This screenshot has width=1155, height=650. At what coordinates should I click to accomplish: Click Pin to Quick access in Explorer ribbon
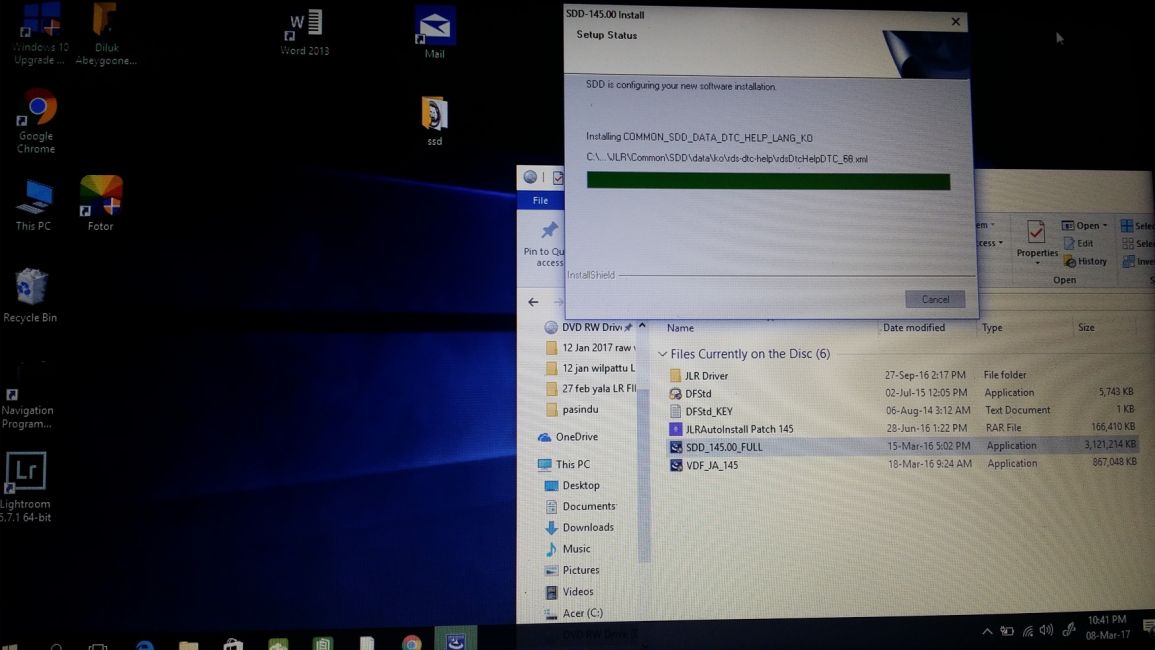(x=546, y=244)
